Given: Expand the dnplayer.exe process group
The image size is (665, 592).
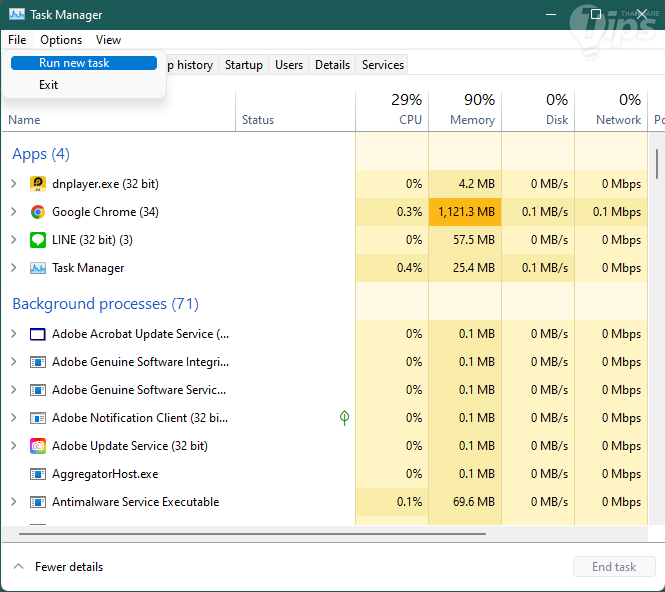Looking at the screenshot, I should 14,184.
